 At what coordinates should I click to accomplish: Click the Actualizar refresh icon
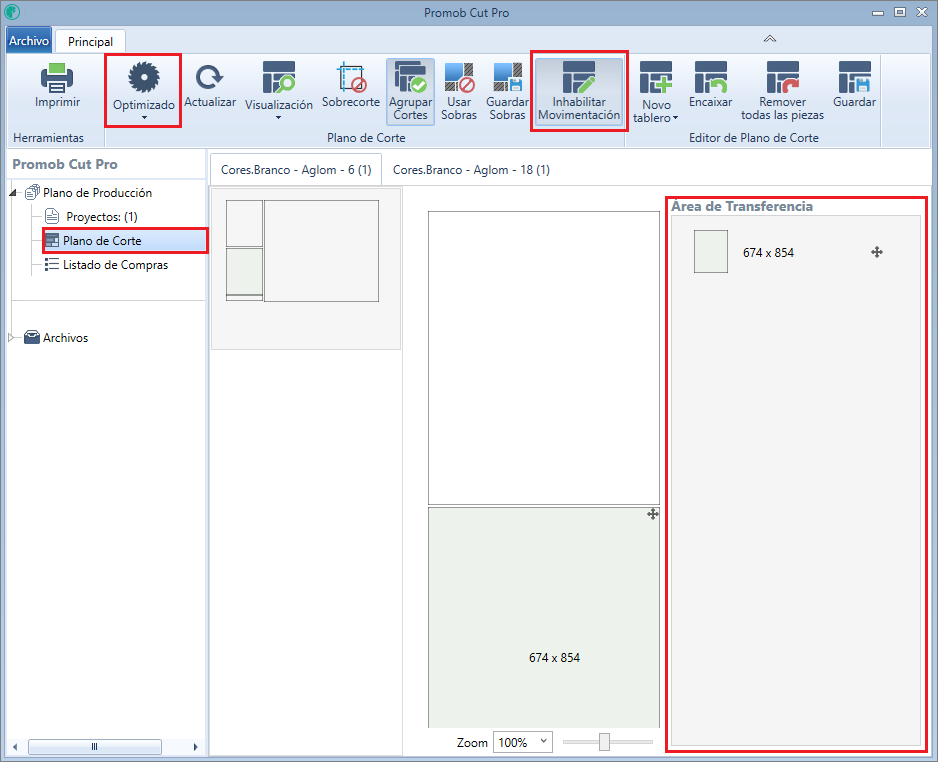click(209, 78)
